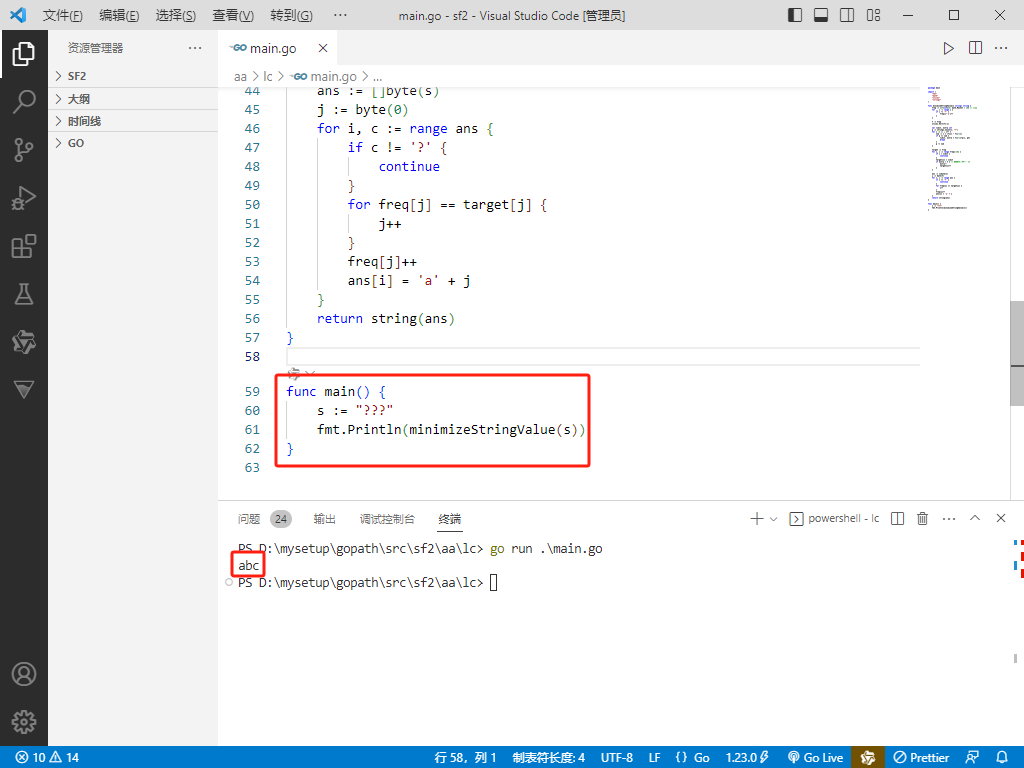Viewport: 1024px width, 768px height.
Task: Expand the 时间线 timeline section
Action: click(x=133, y=121)
